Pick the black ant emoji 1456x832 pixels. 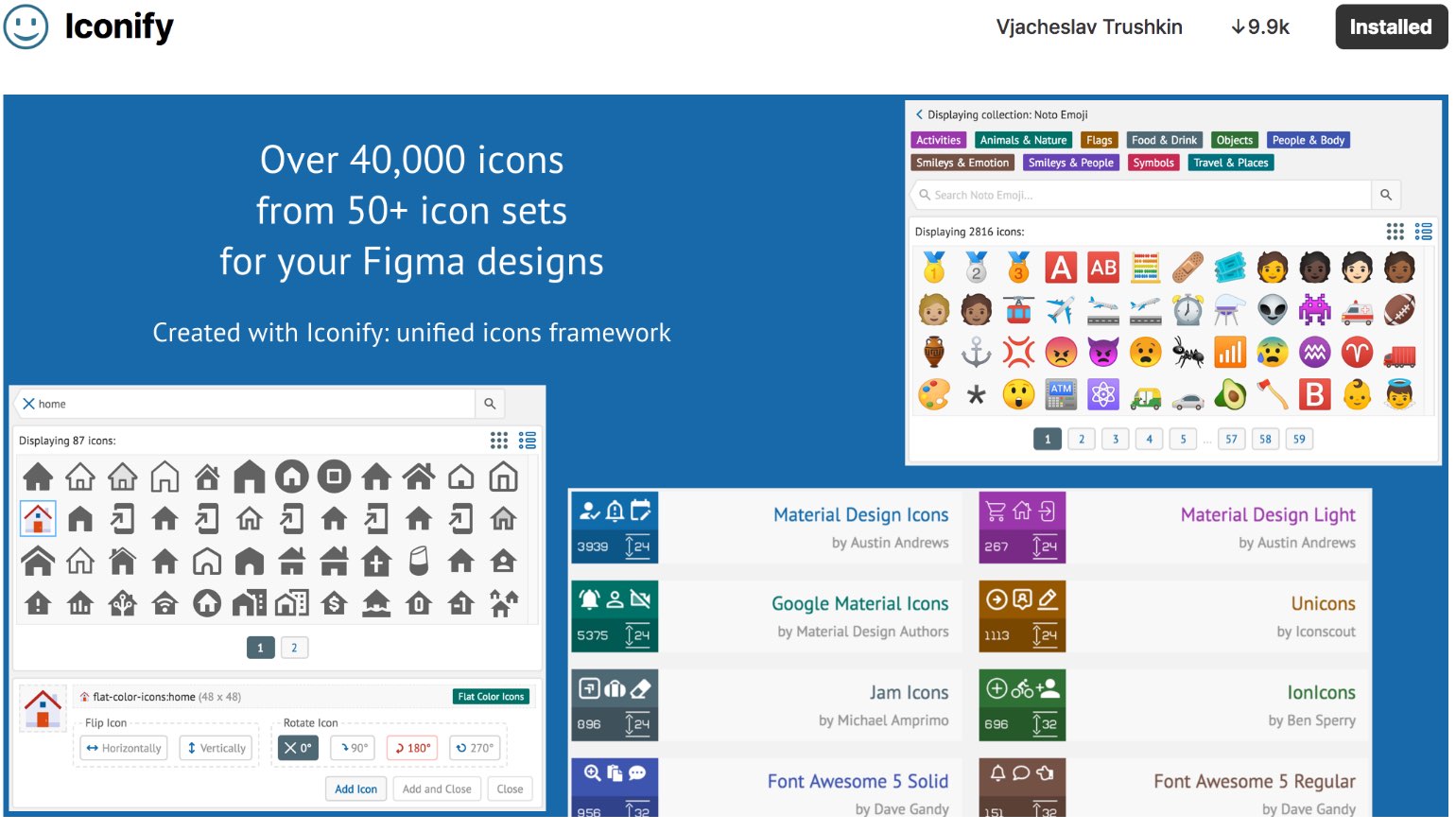coord(1187,352)
